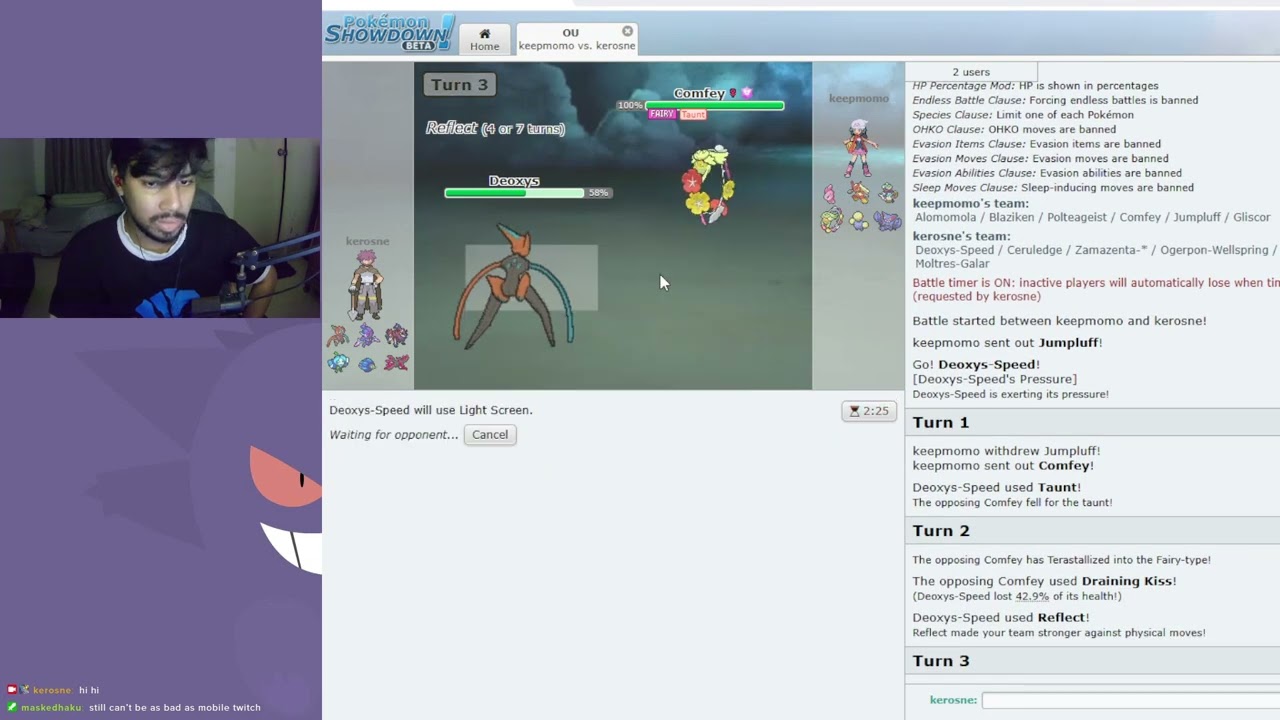
Task: Click maskedhaku's chat message in overlay
Action: click(135, 708)
